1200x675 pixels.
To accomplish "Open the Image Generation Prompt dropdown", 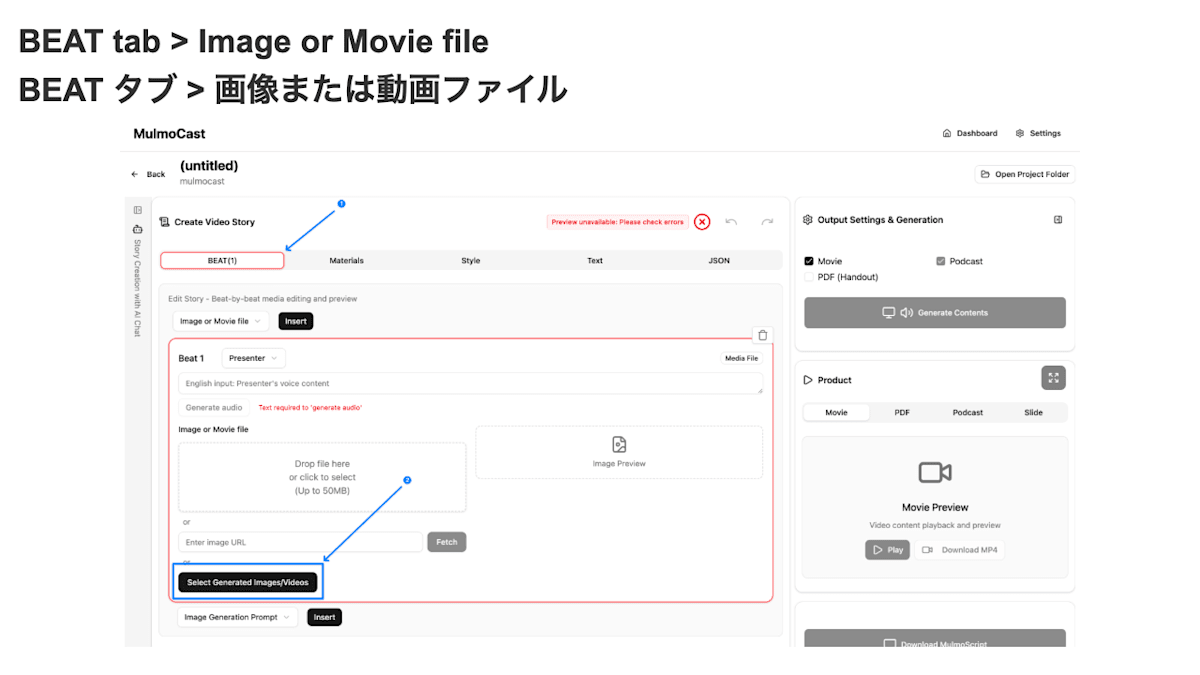I will pos(237,617).
